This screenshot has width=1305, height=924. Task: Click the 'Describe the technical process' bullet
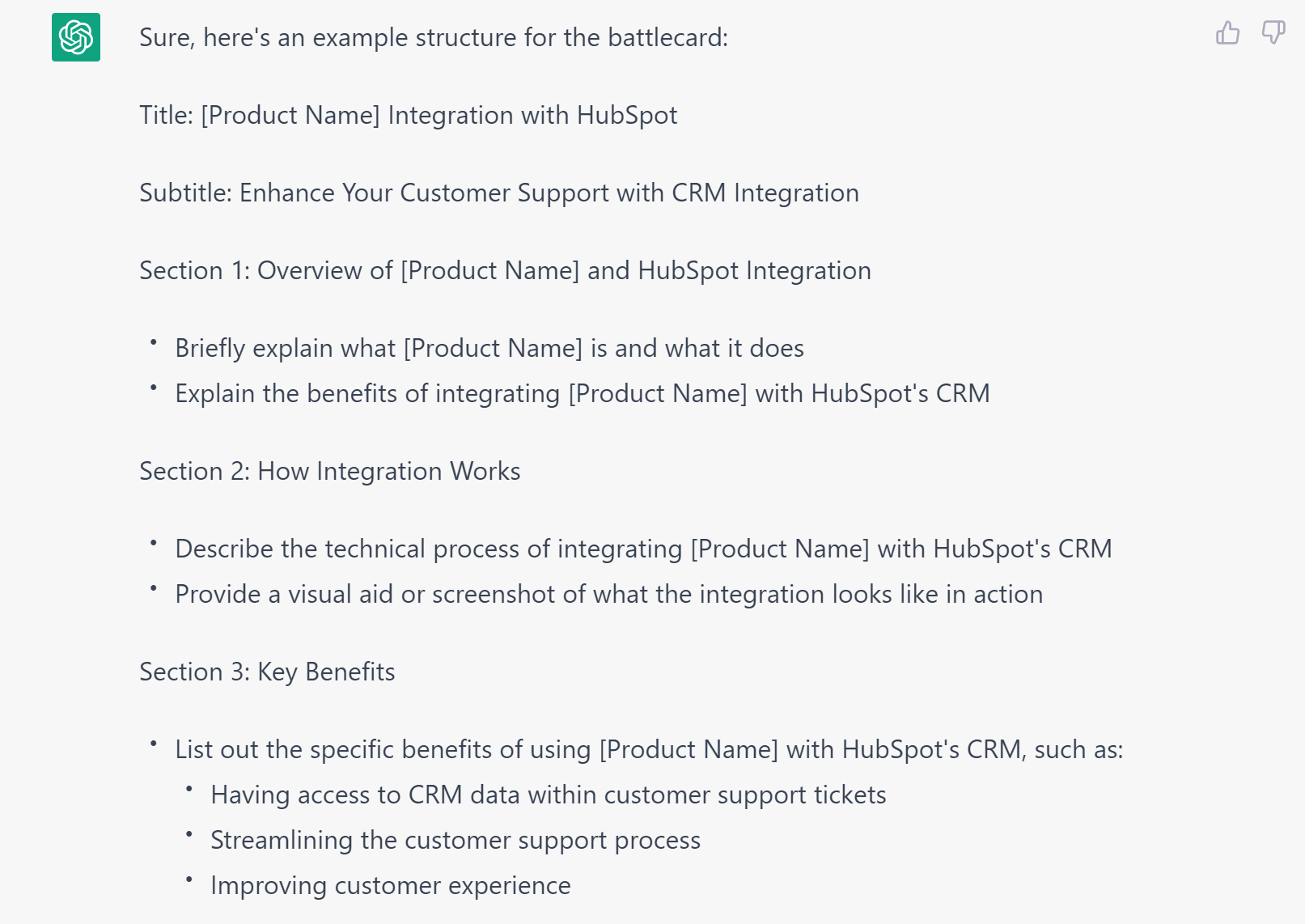[643, 549]
